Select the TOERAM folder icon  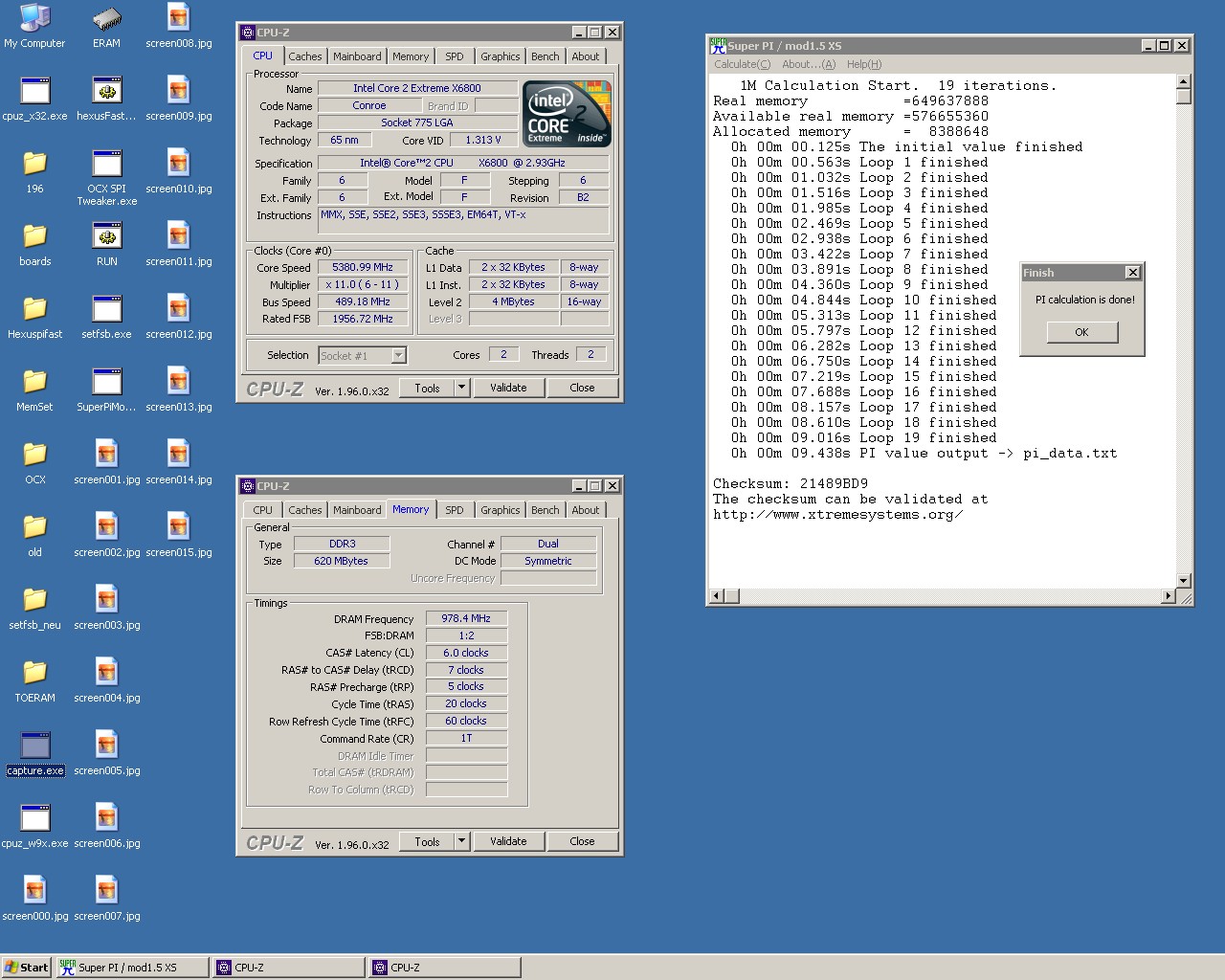[34, 680]
